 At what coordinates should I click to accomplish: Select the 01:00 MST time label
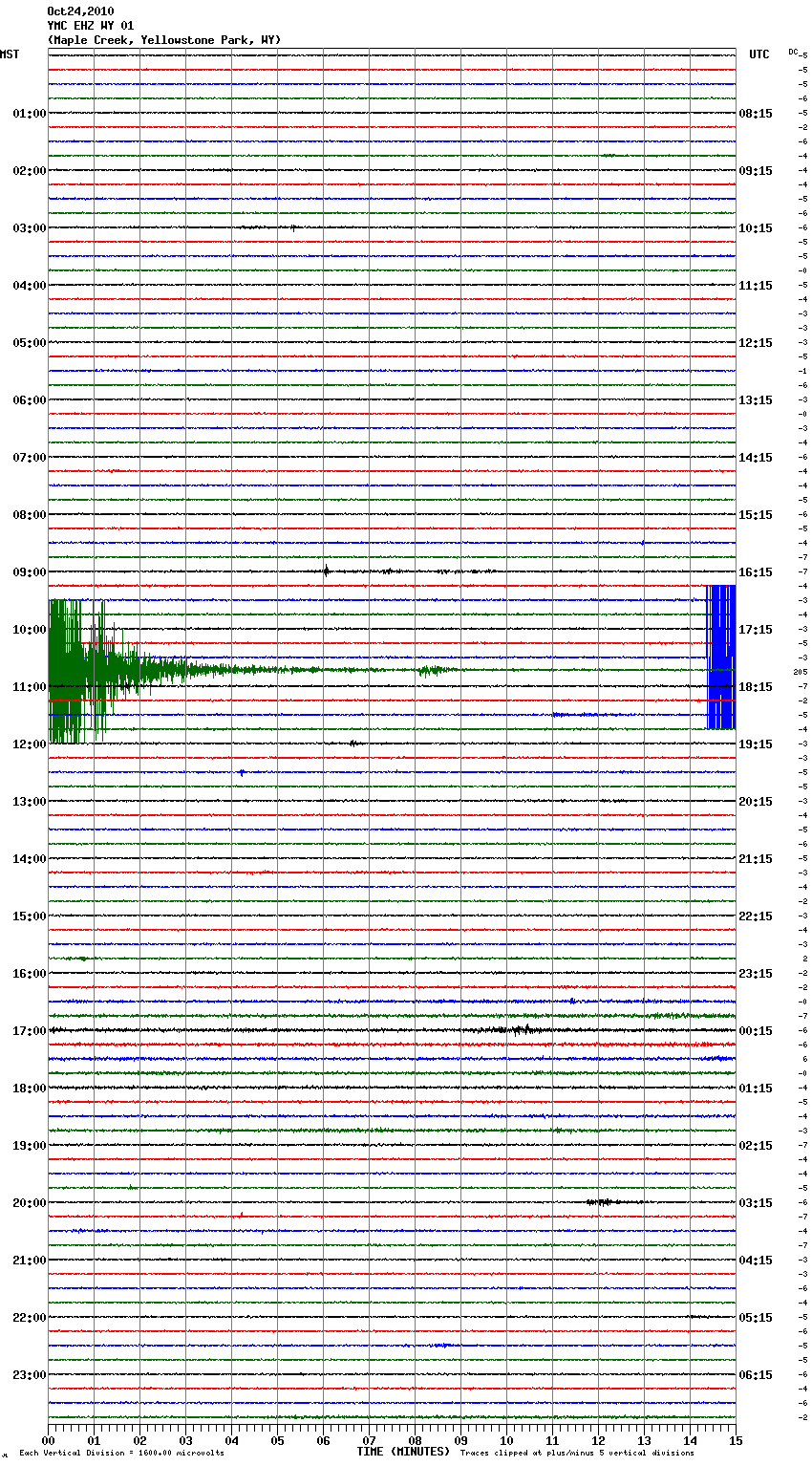click(x=29, y=114)
